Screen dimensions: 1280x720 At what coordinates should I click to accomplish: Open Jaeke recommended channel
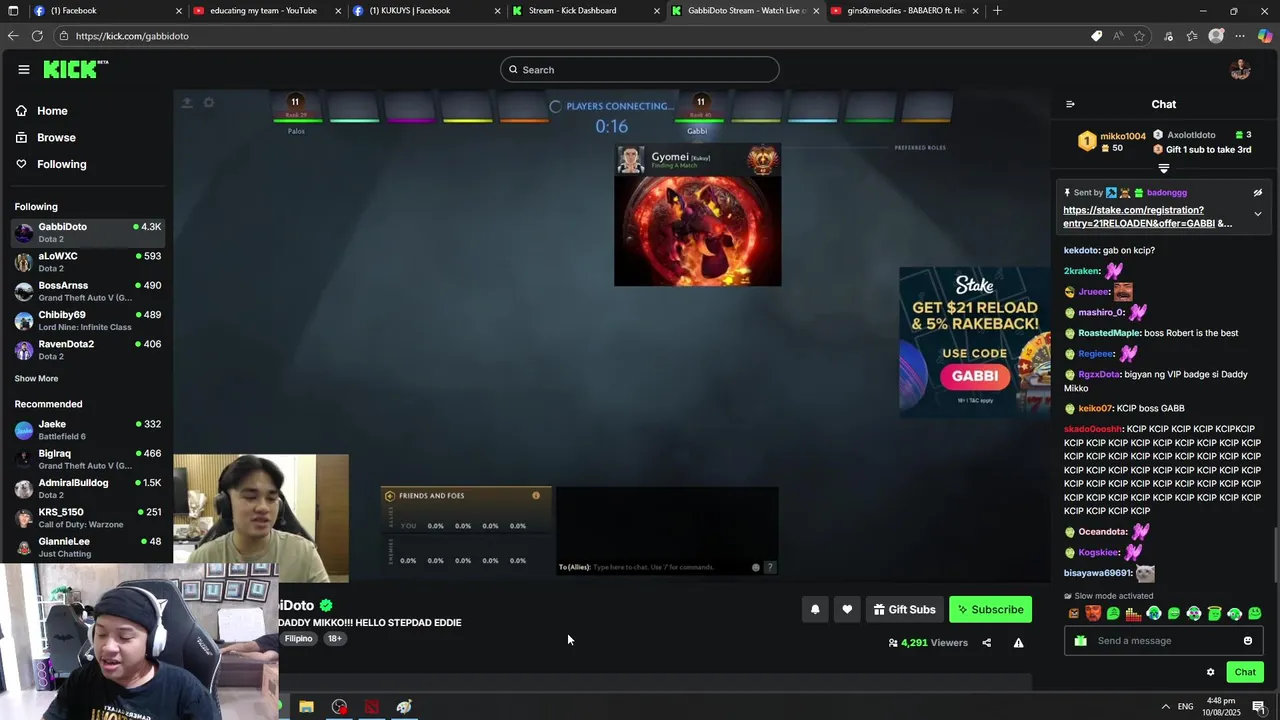(x=88, y=430)
